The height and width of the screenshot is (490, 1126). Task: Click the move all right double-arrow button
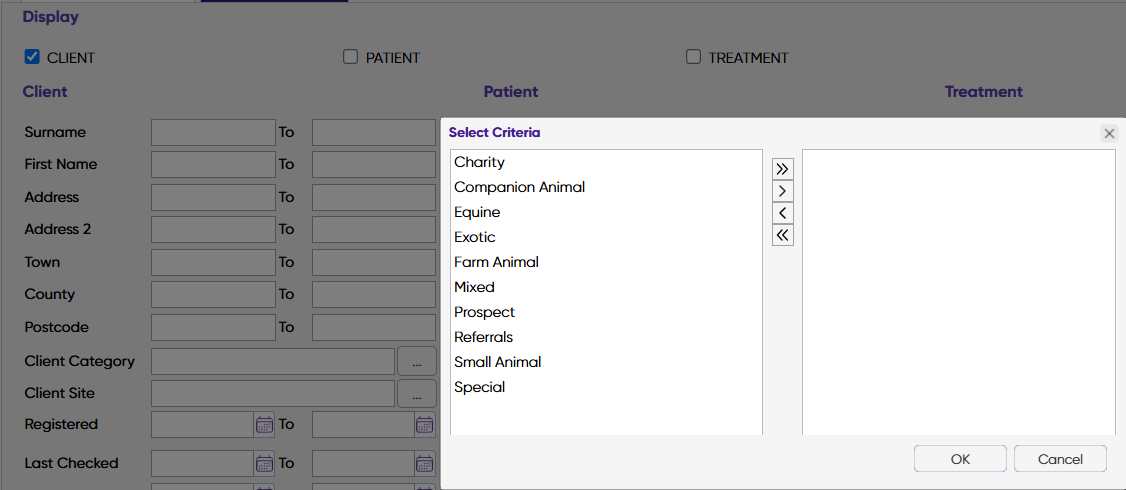coord(783,169)
